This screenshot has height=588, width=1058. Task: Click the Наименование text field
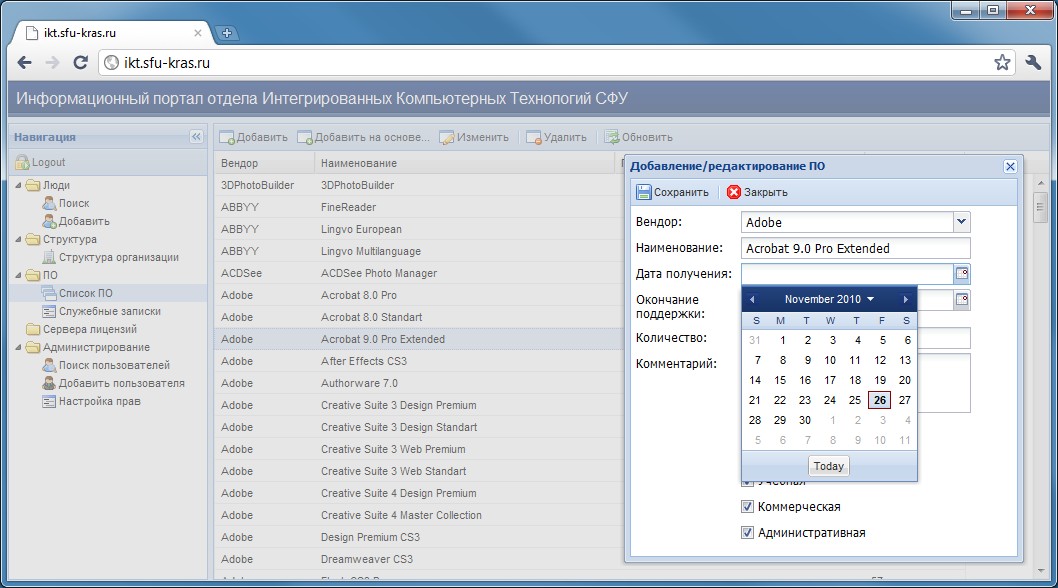click(856, 248)
